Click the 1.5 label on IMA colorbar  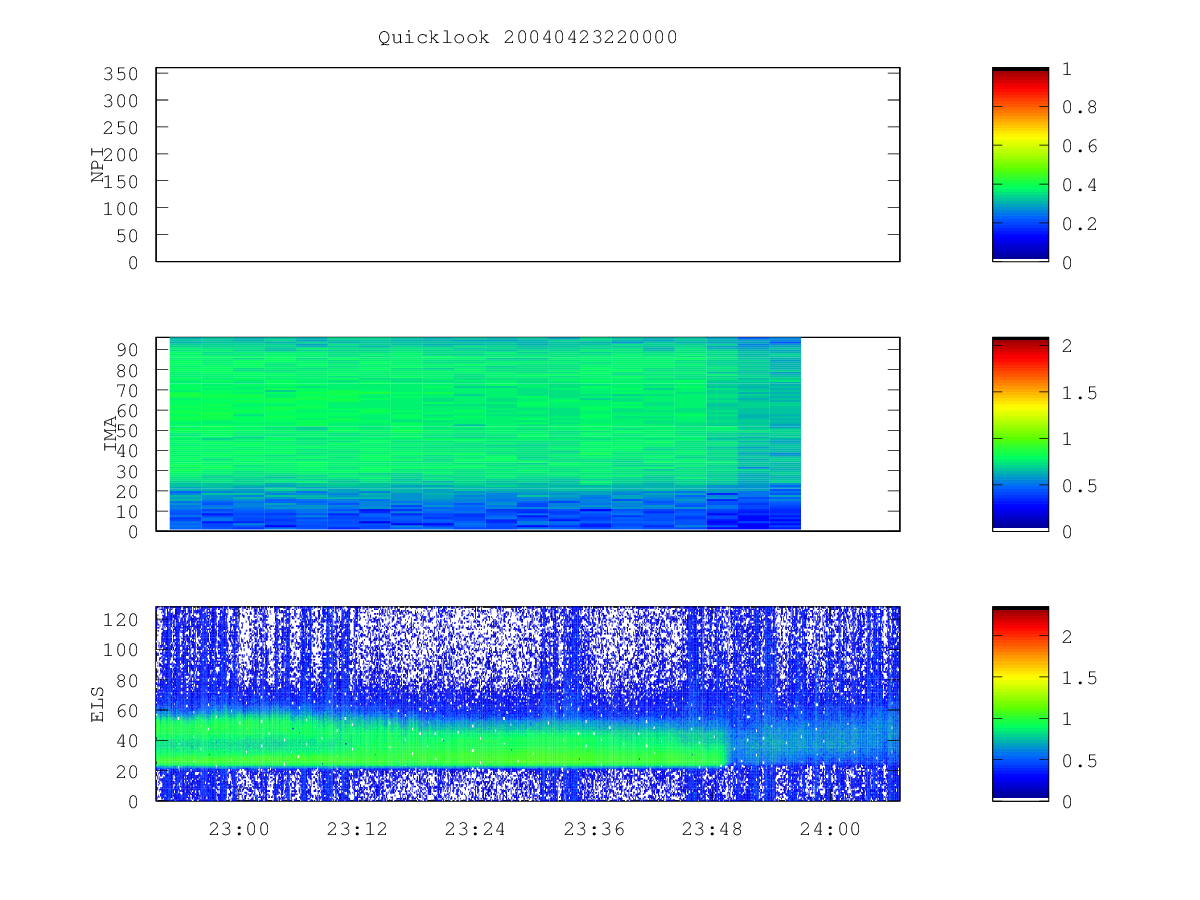pos(1079,393)
